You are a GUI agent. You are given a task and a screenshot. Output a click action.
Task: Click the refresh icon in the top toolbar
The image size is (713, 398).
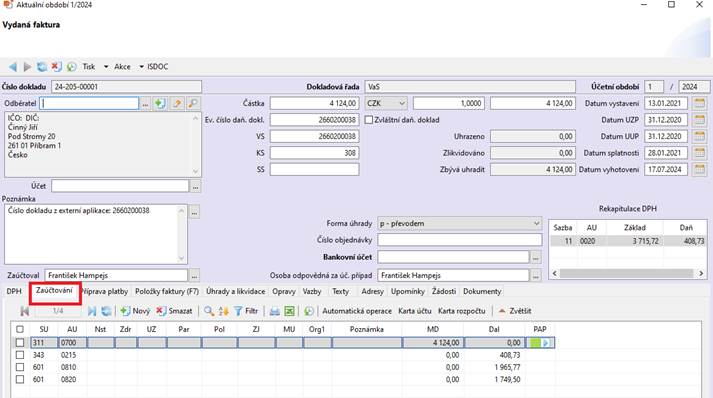(x=42, y=67)
